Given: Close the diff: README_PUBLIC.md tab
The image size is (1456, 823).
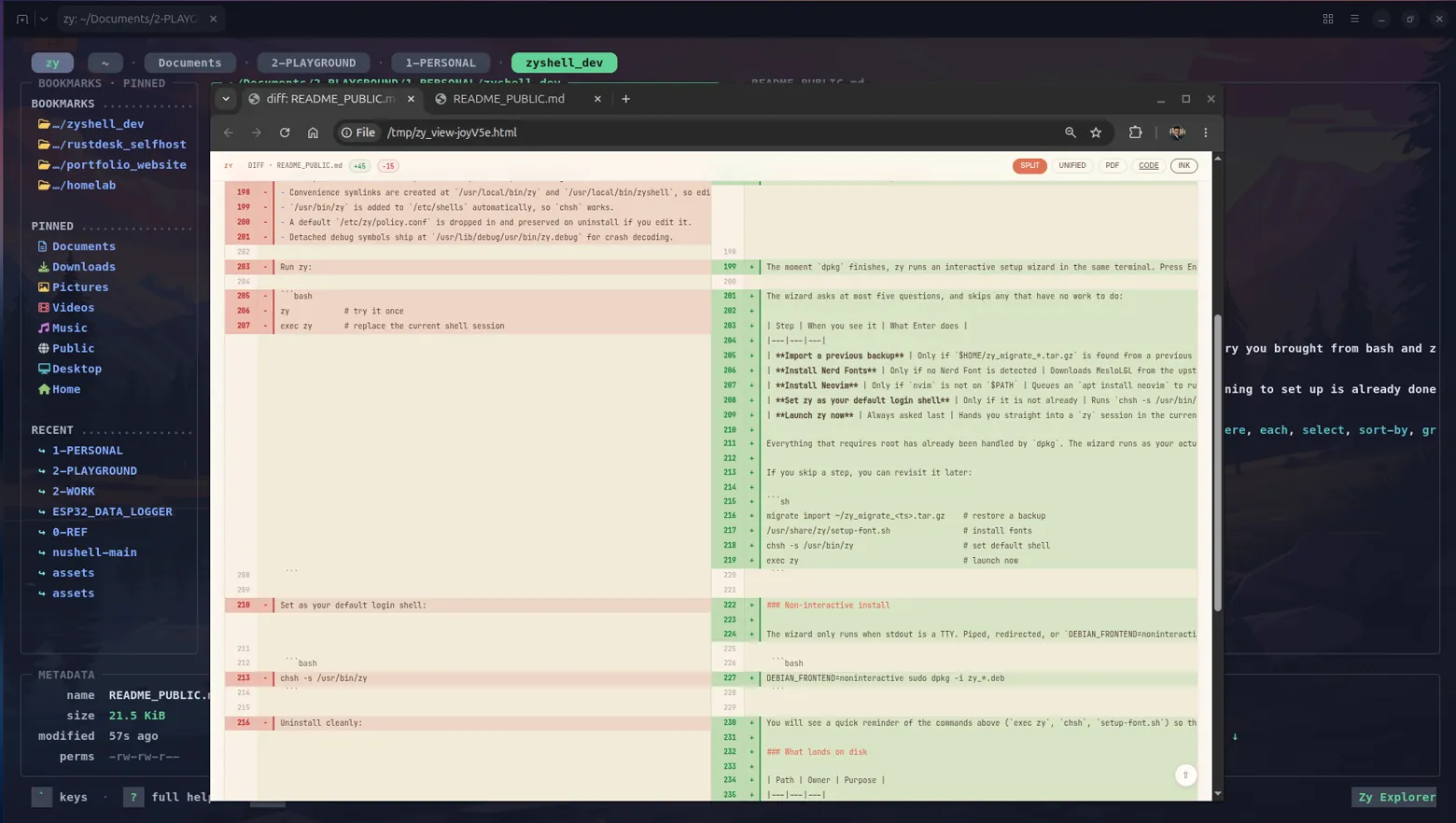Looking at the screenshot, I should 411,99.
